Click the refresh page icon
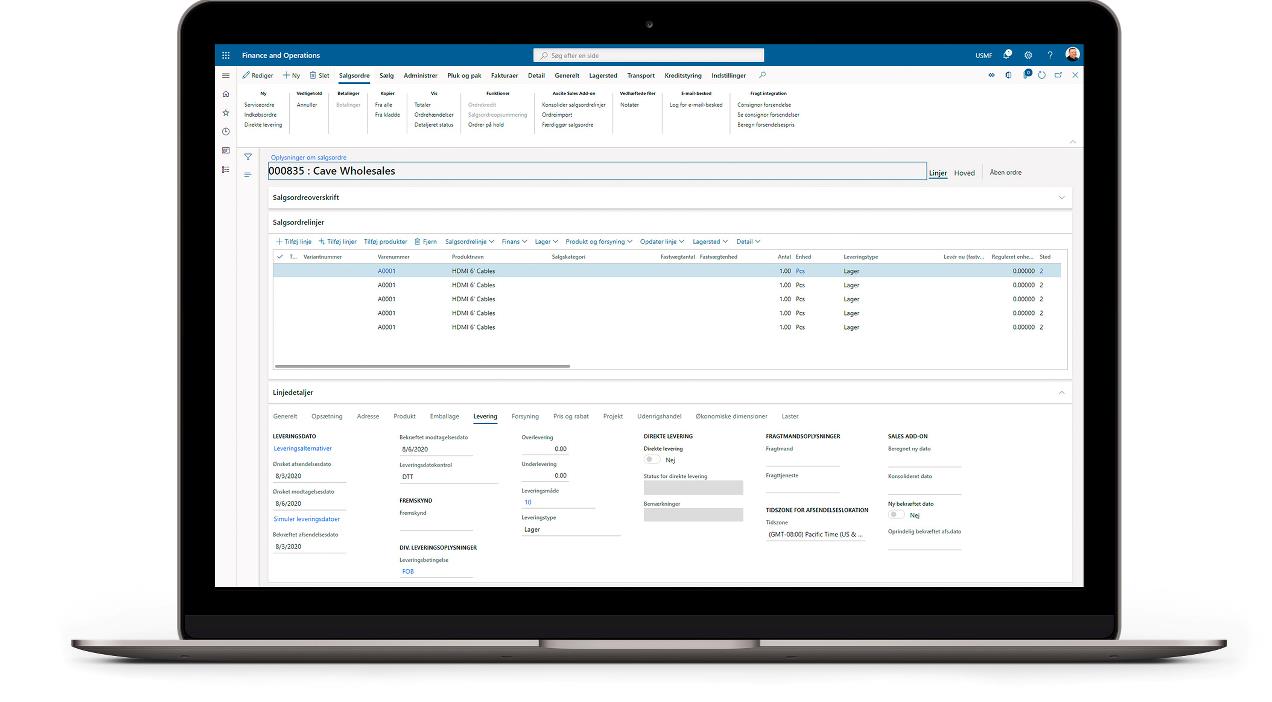Screen dimensions: 1272x702 (1042, 75)
